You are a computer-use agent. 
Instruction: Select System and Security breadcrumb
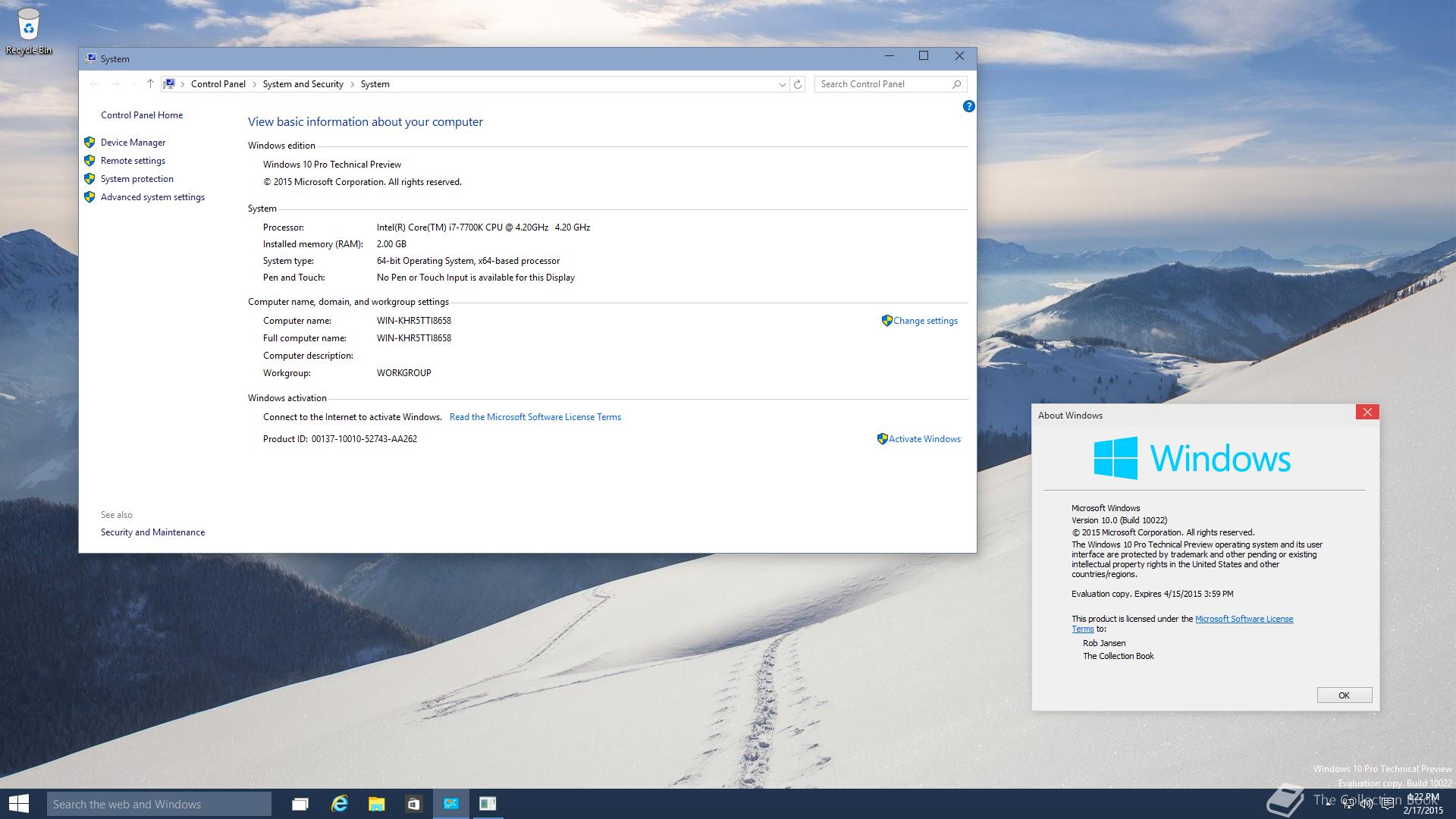303,84
